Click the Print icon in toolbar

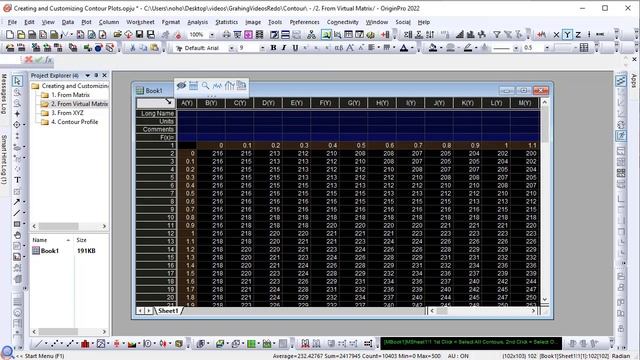click(227, 35)
